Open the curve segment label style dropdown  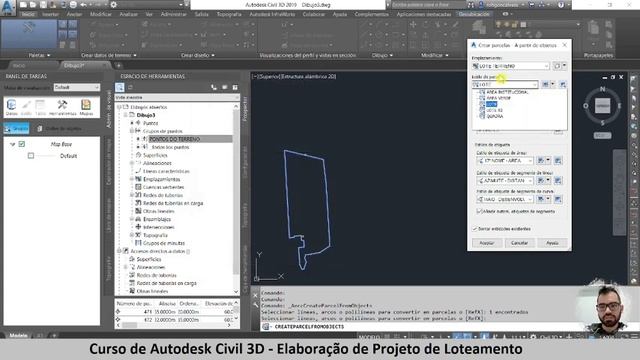505,199
